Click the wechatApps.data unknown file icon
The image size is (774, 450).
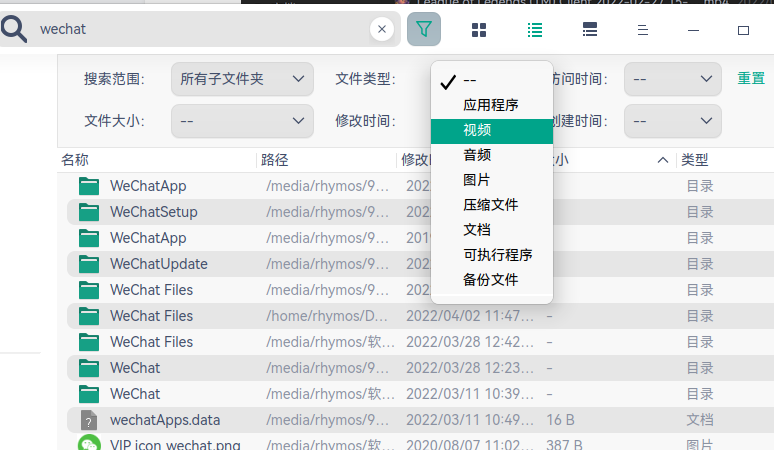(x=89, y=420)
